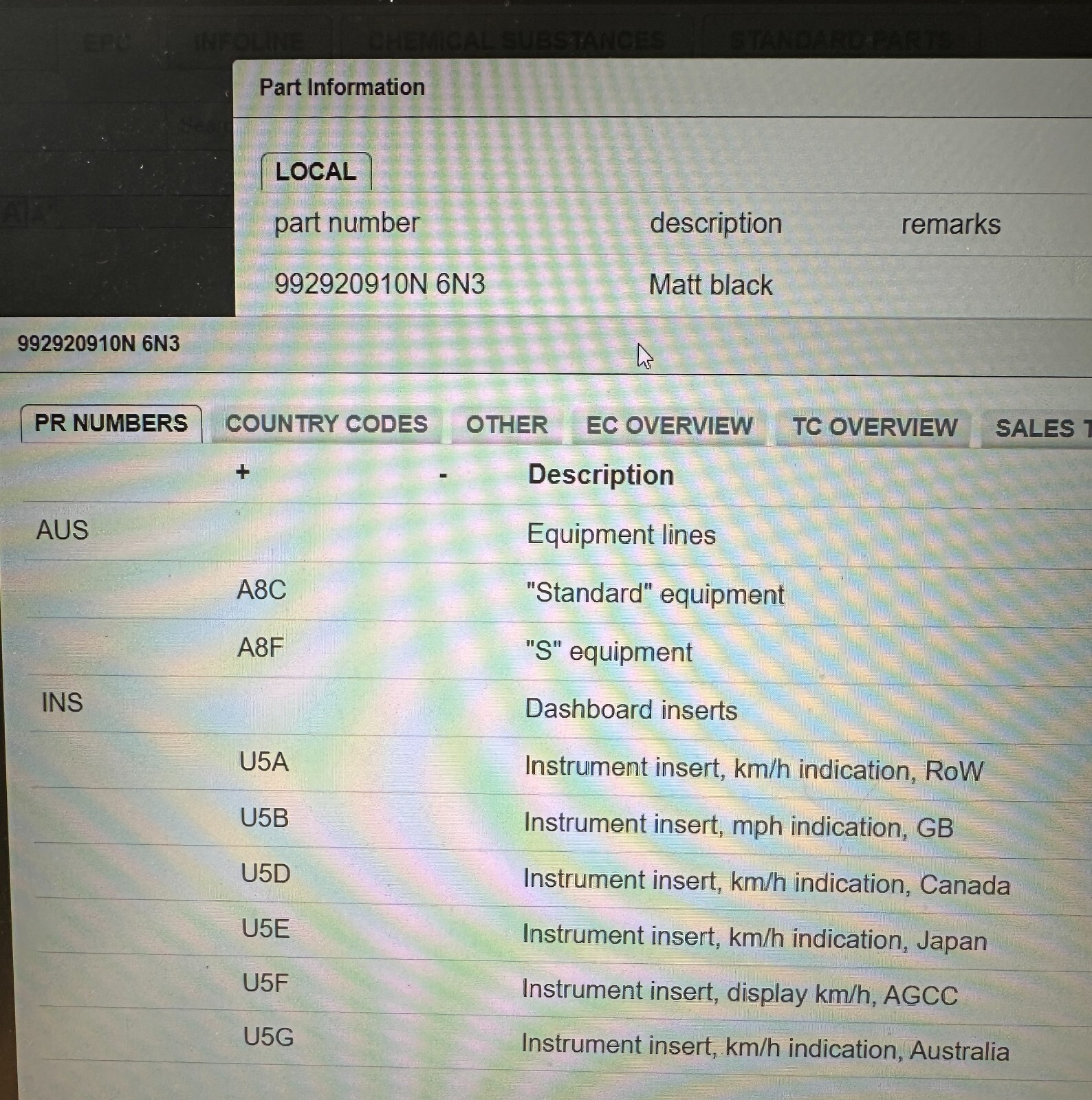The image size is (1092, 1100).
Task: Select the EC OVERVIEW tab
Action: tap(669, 426)
